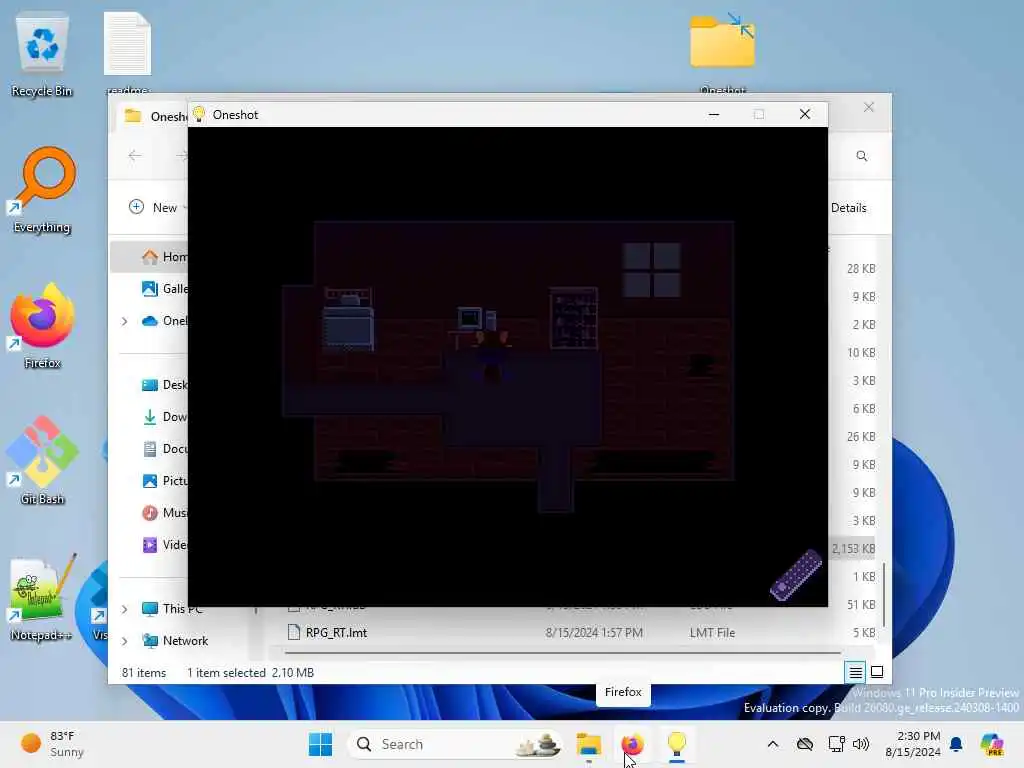
Task: Click the back arrow in File Explorer
Action: pyautogui.click(x=135, y=155)
